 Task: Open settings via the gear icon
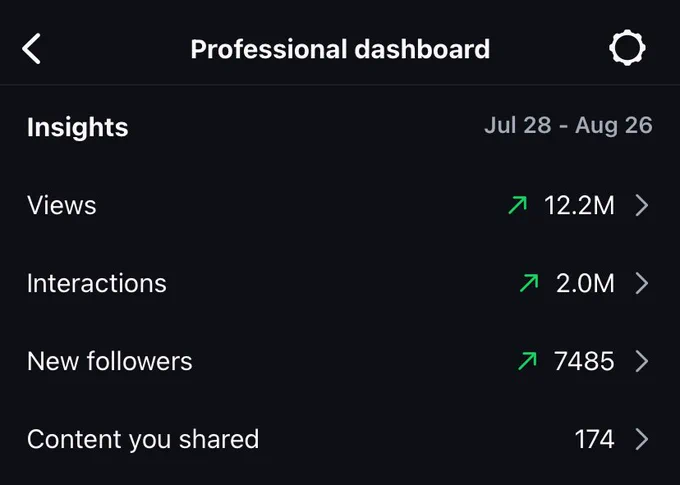click(627, 48)
